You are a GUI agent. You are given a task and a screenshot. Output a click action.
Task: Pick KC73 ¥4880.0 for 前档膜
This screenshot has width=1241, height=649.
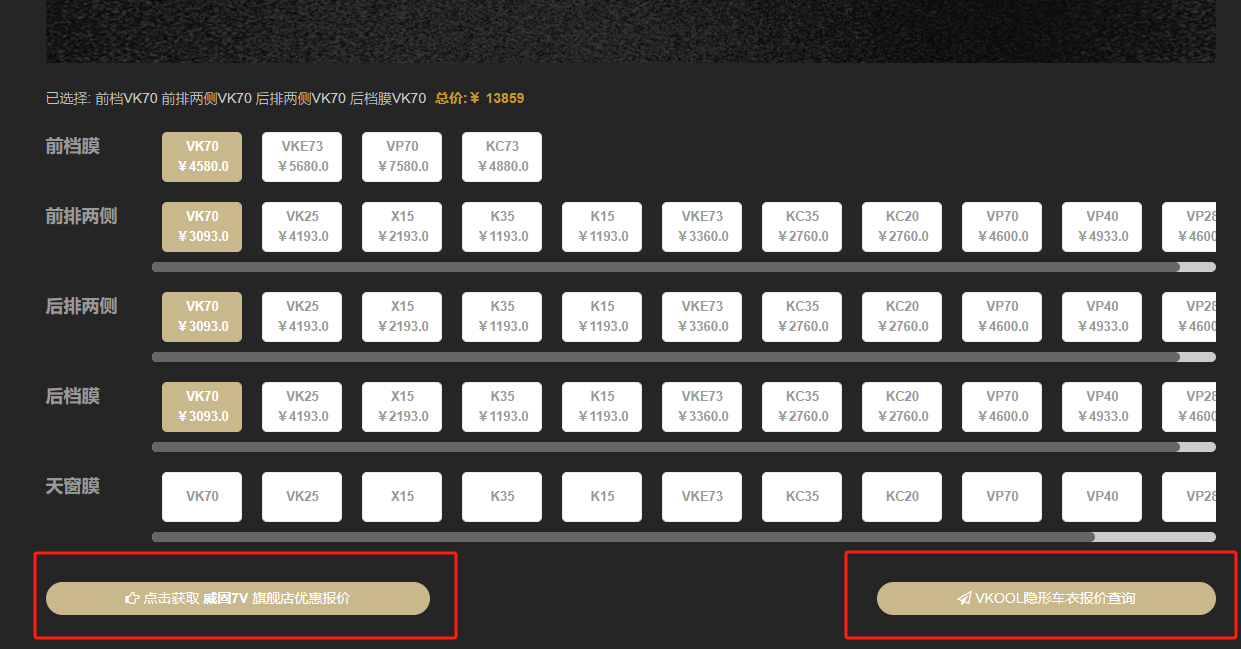pyautogui.click(x=502, y=157)
